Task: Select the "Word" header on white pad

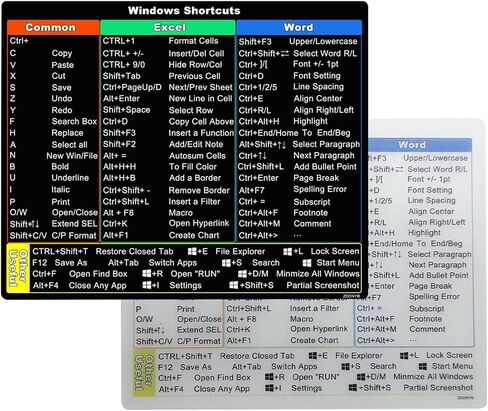Action: [x=420, y=145]
